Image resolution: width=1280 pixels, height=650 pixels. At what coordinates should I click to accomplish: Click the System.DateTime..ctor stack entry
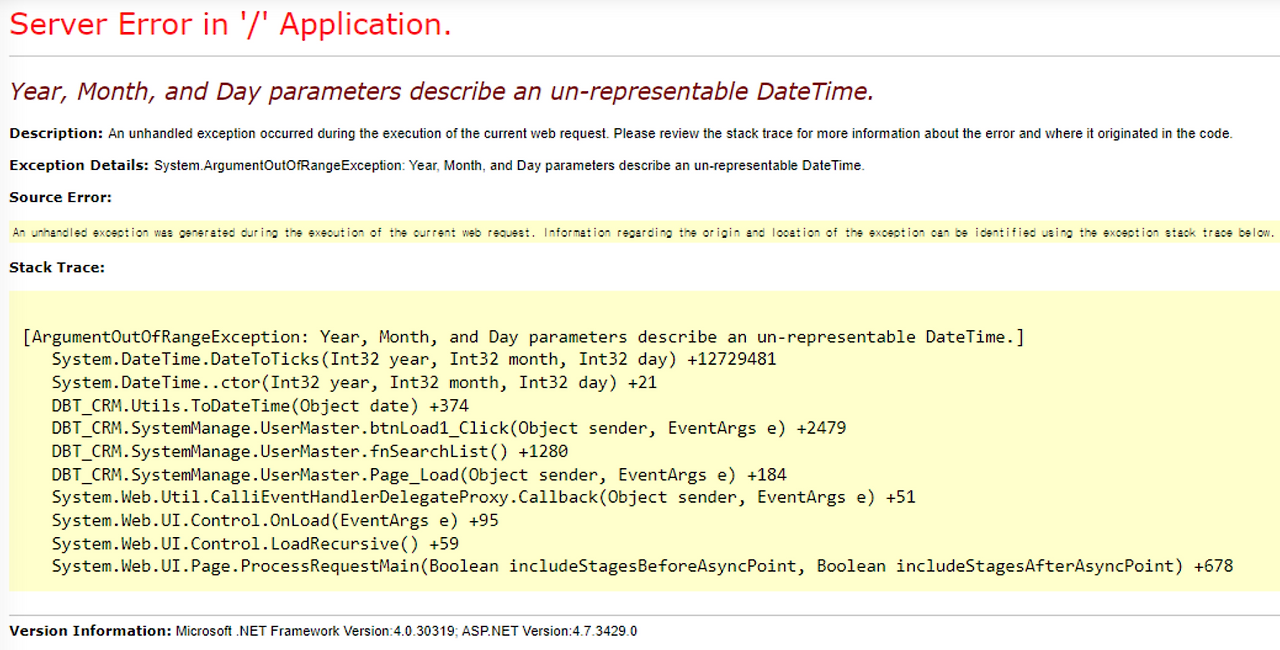[354, 382]
